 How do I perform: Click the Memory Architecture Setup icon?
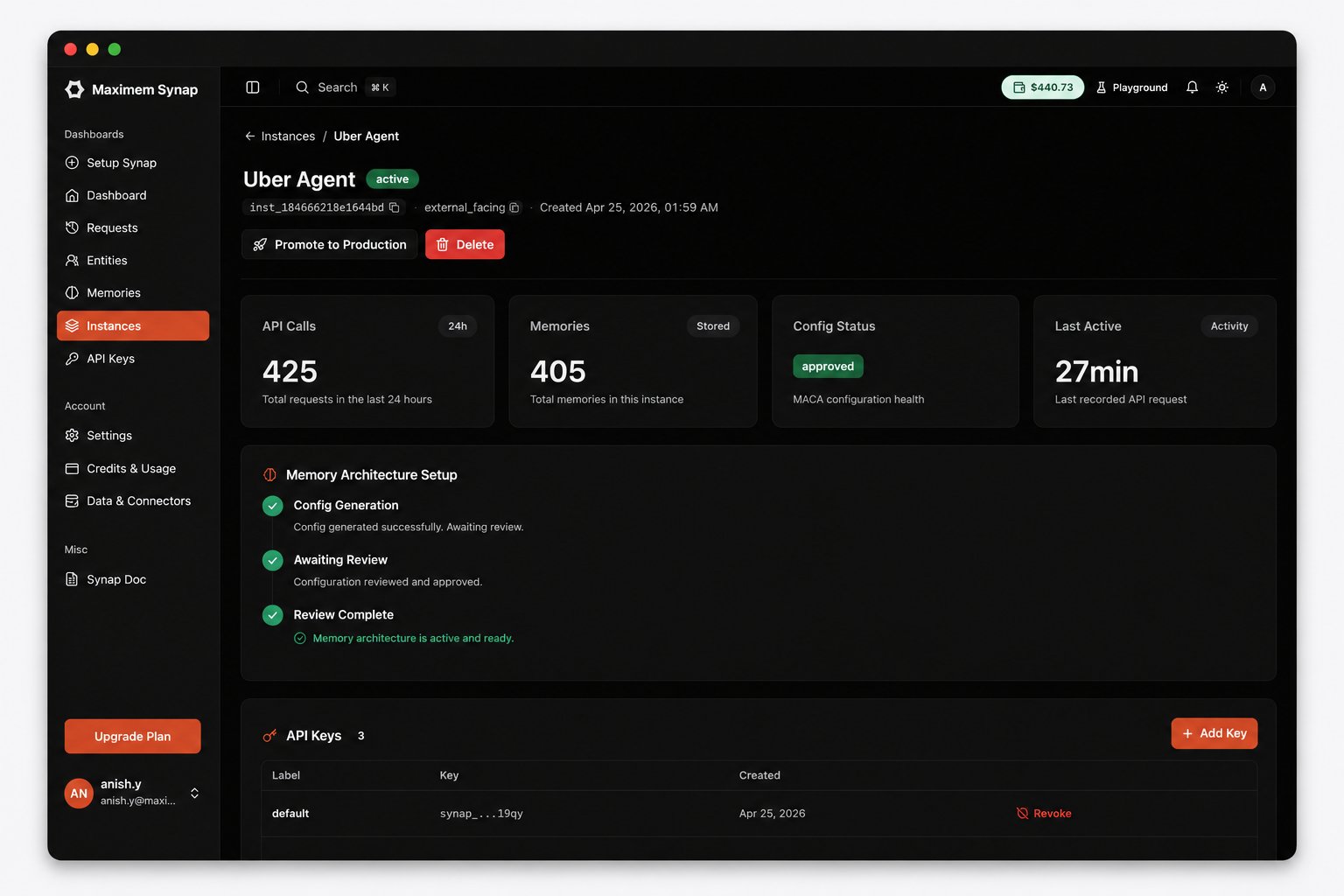269,475
